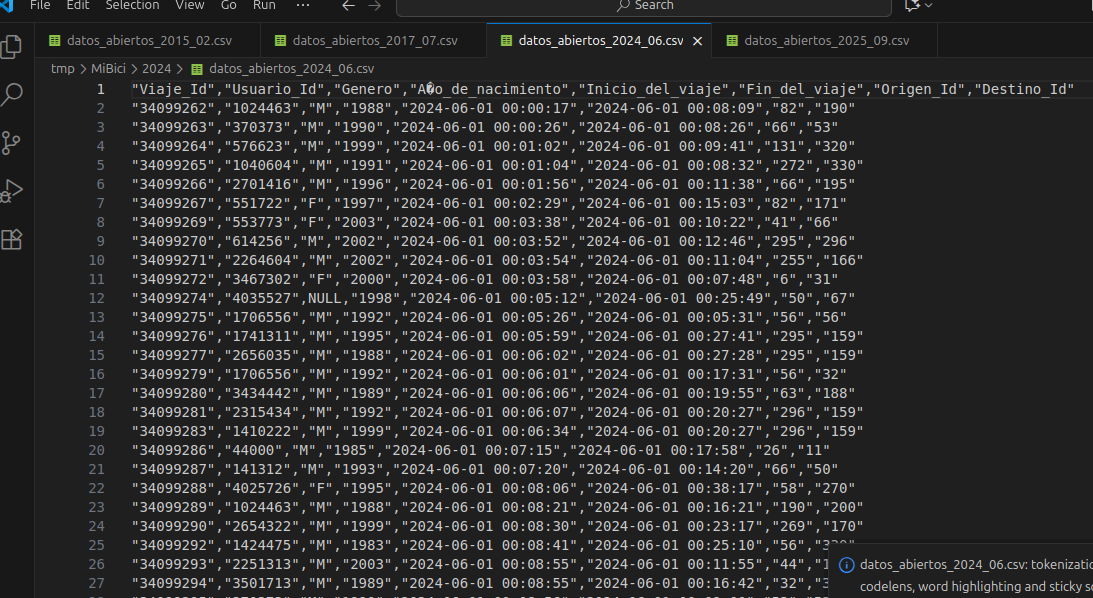Close the datos_abiertos_2024_06.csv tab
The width and height of the screenshot is (1093, 598).
click(x=698, y=41)
